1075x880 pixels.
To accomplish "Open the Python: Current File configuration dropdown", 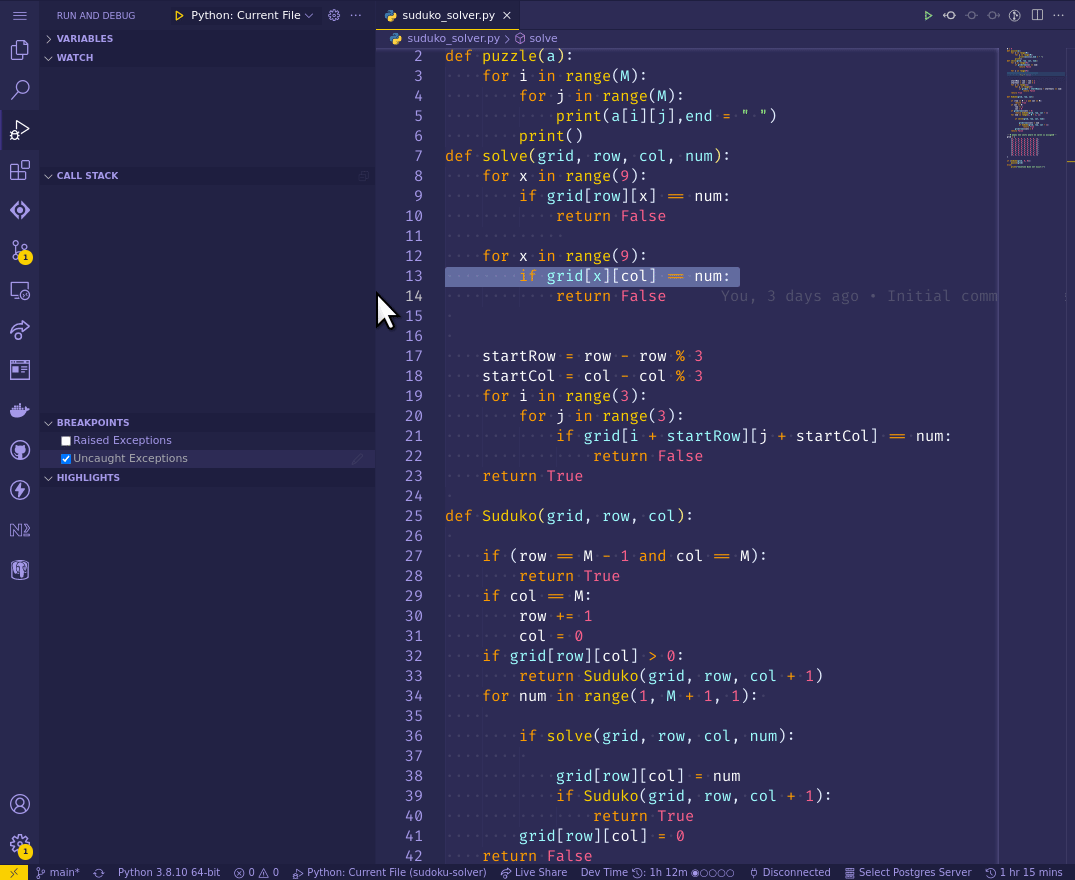I will 246,15.
